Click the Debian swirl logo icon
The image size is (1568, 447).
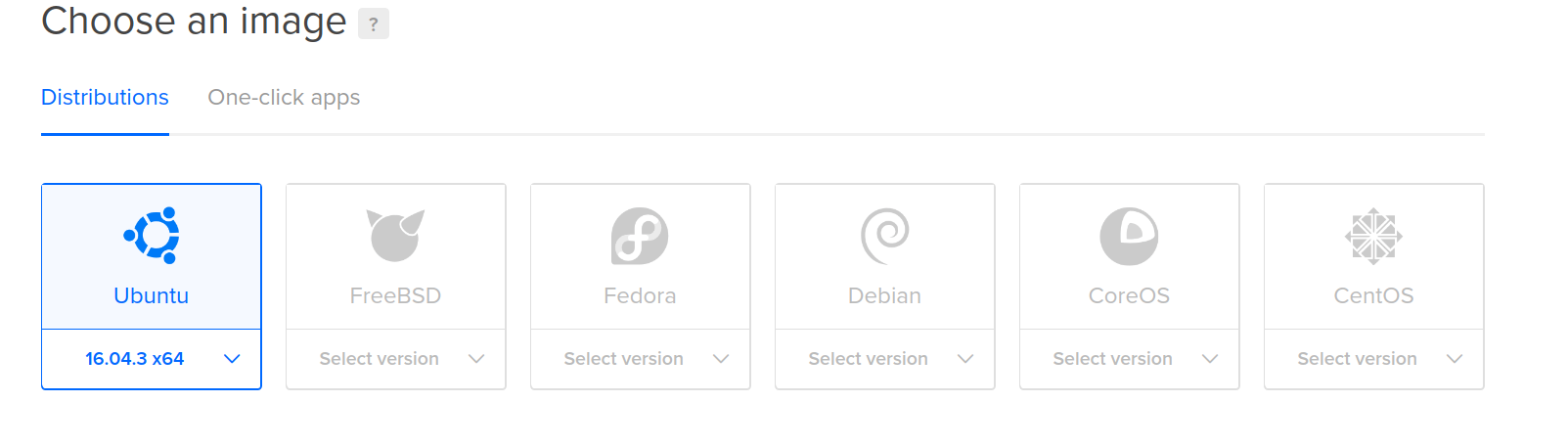pyautogui.click(x=884, y=236)
